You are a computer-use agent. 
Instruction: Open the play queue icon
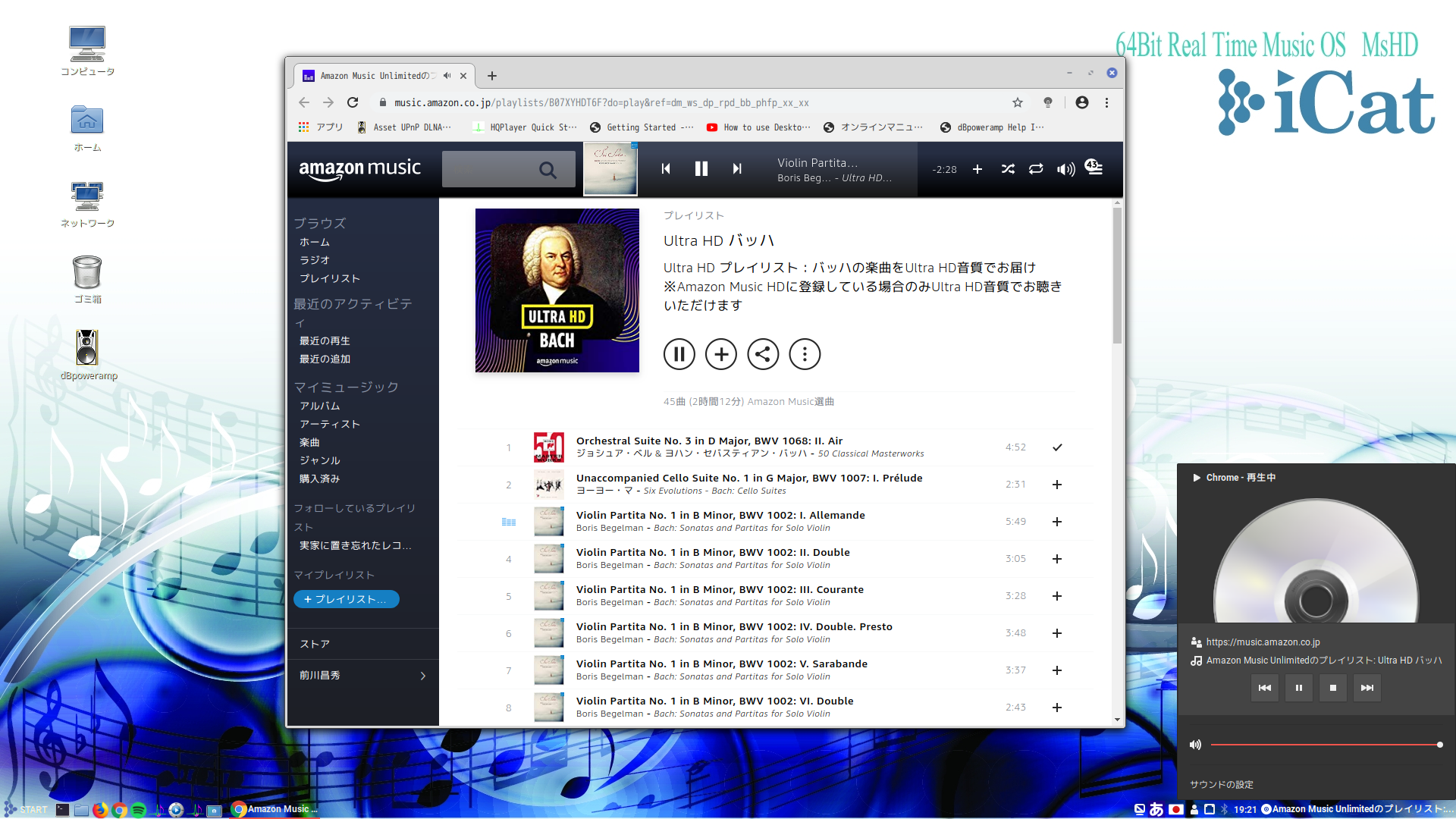click(1094, 168)
